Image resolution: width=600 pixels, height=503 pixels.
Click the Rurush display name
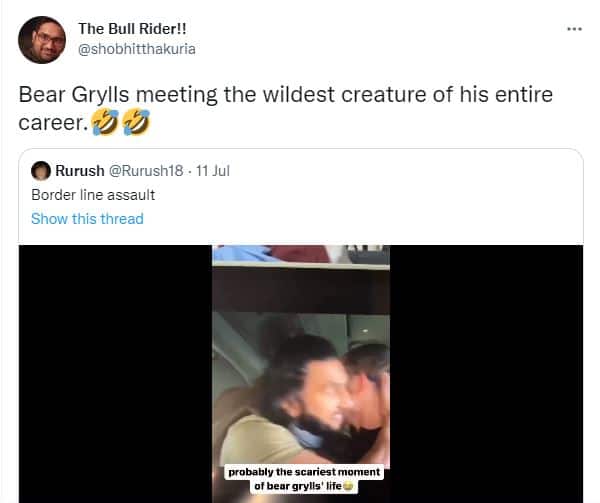(80, 171)
